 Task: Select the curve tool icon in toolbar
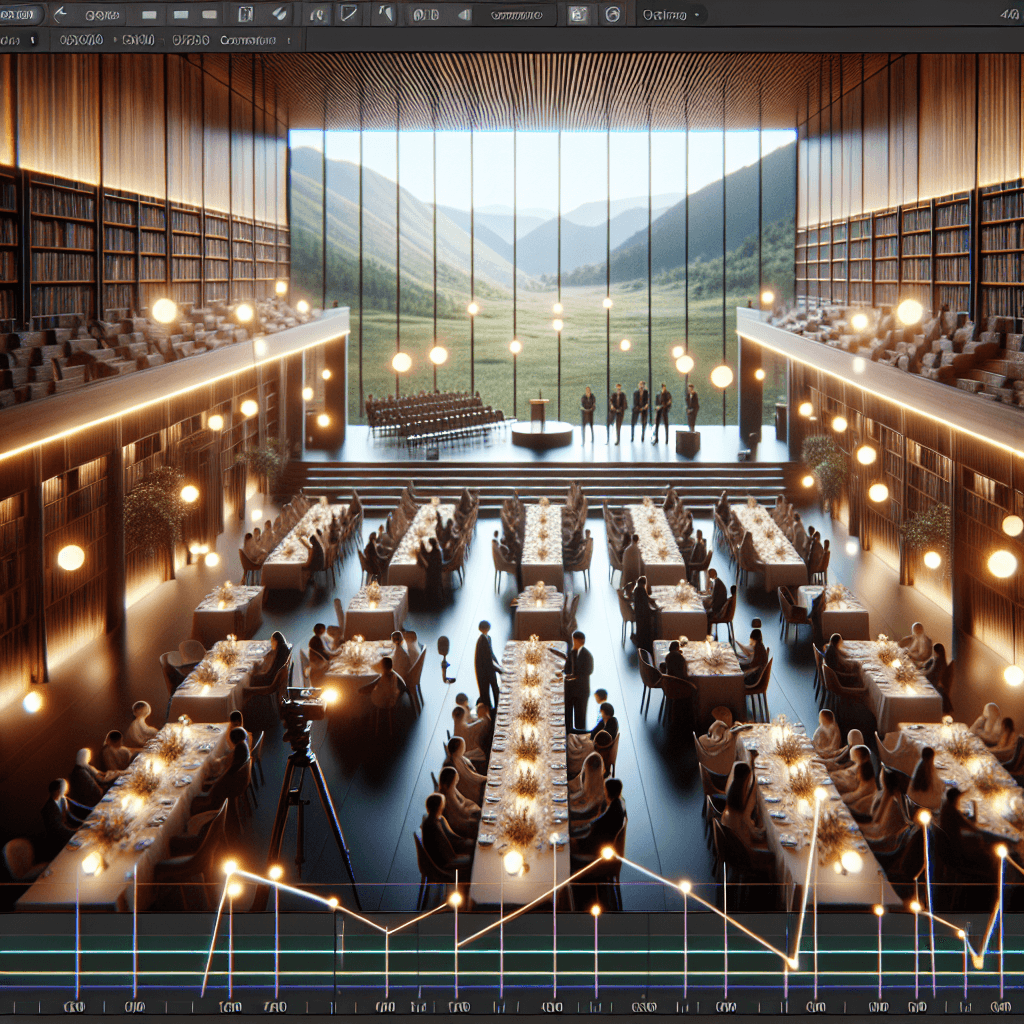pyautogui.click(x=316, y=14)
